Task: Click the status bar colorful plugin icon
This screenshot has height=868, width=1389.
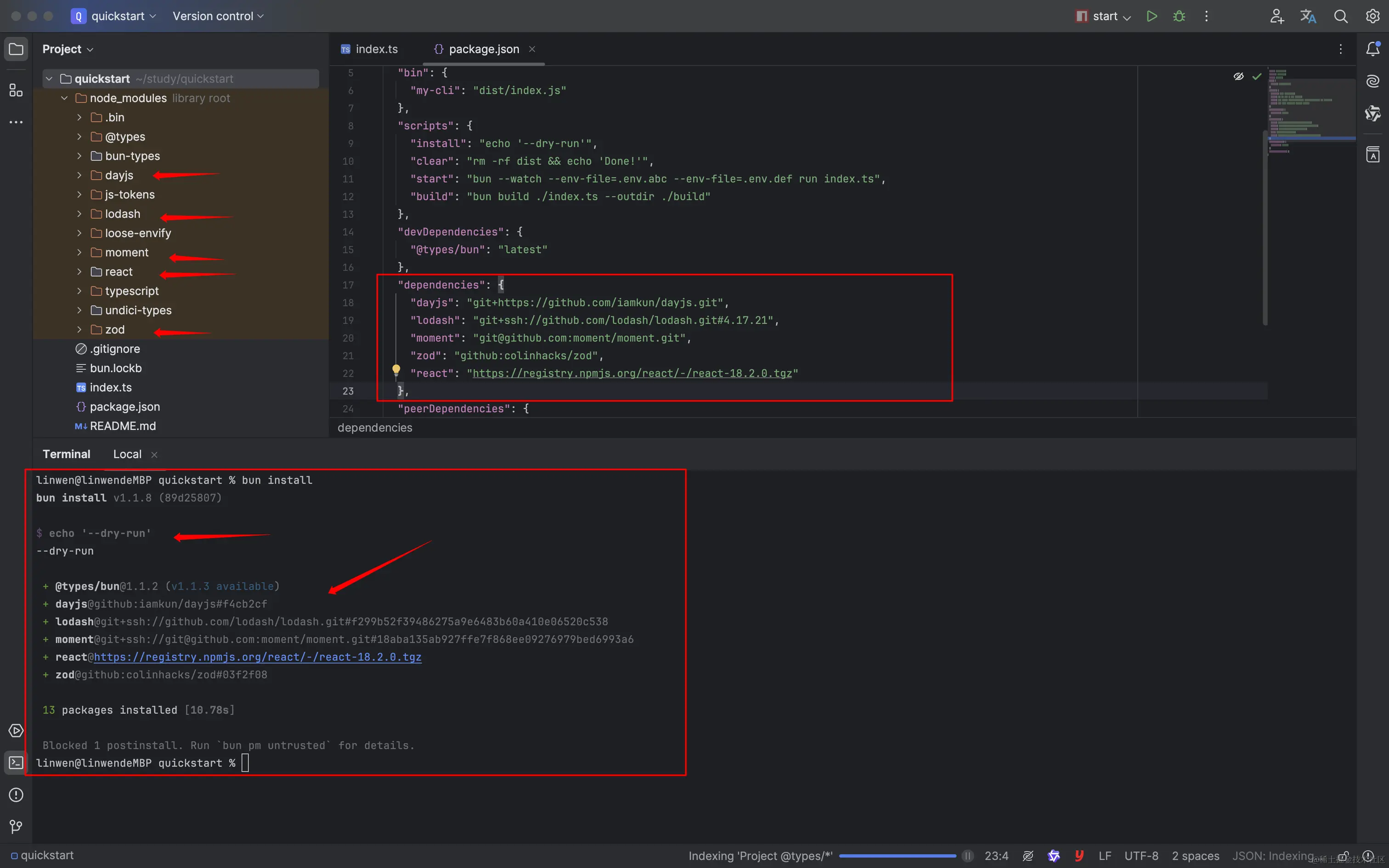Action: point(1054,855)
